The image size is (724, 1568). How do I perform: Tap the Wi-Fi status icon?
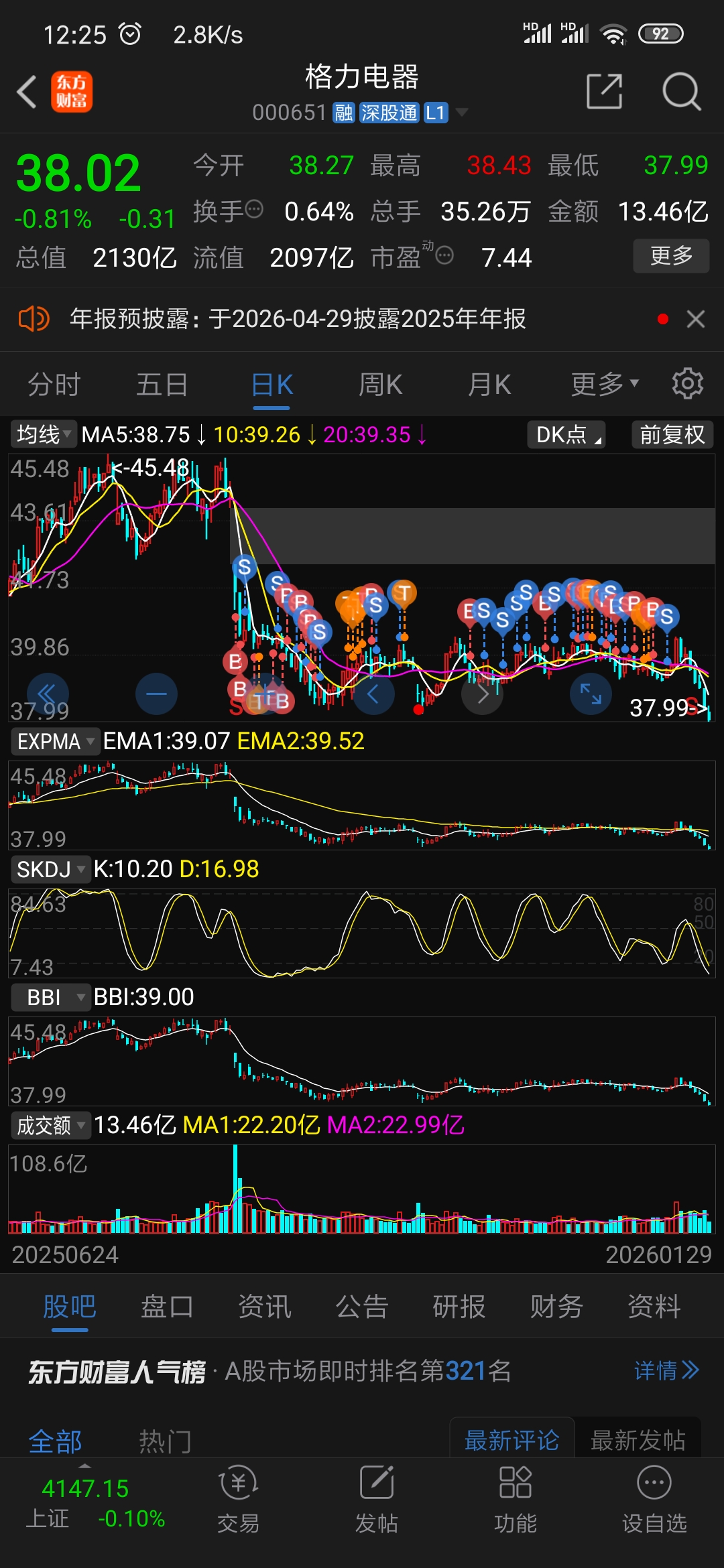[x=613, y=34]
